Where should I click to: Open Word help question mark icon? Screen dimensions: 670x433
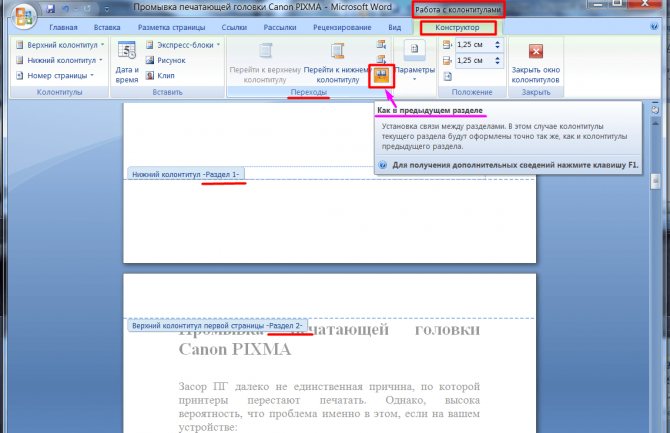(x=654, y=27)
